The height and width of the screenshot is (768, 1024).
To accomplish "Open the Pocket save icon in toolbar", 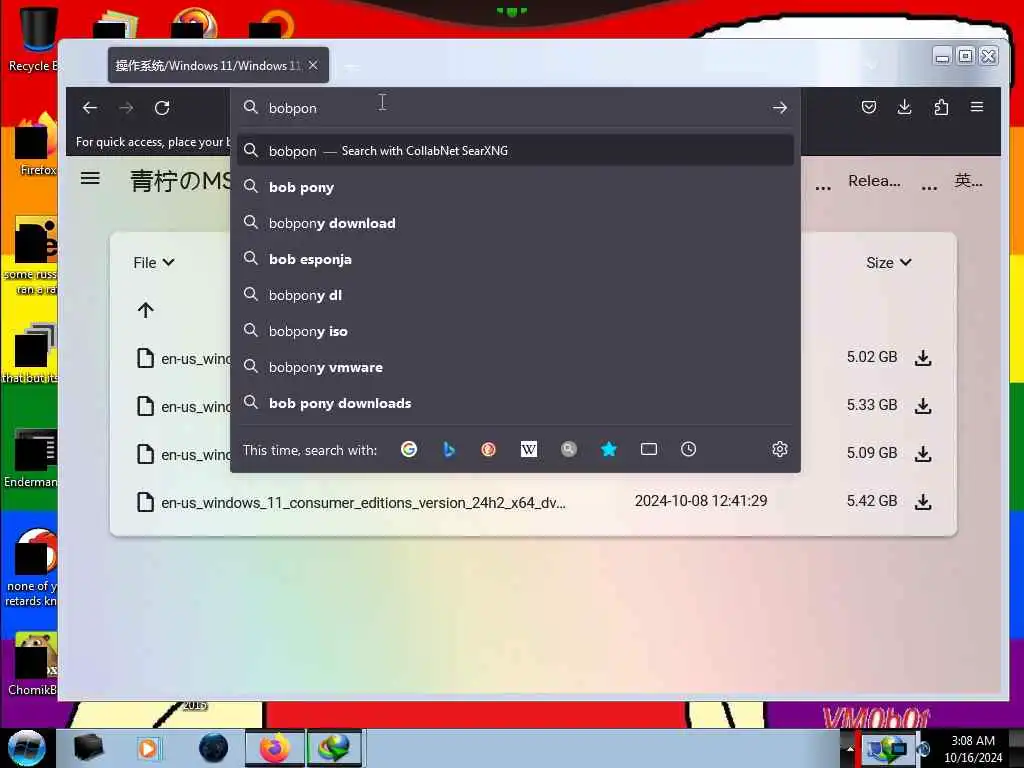I will click(x=869, y=107).
